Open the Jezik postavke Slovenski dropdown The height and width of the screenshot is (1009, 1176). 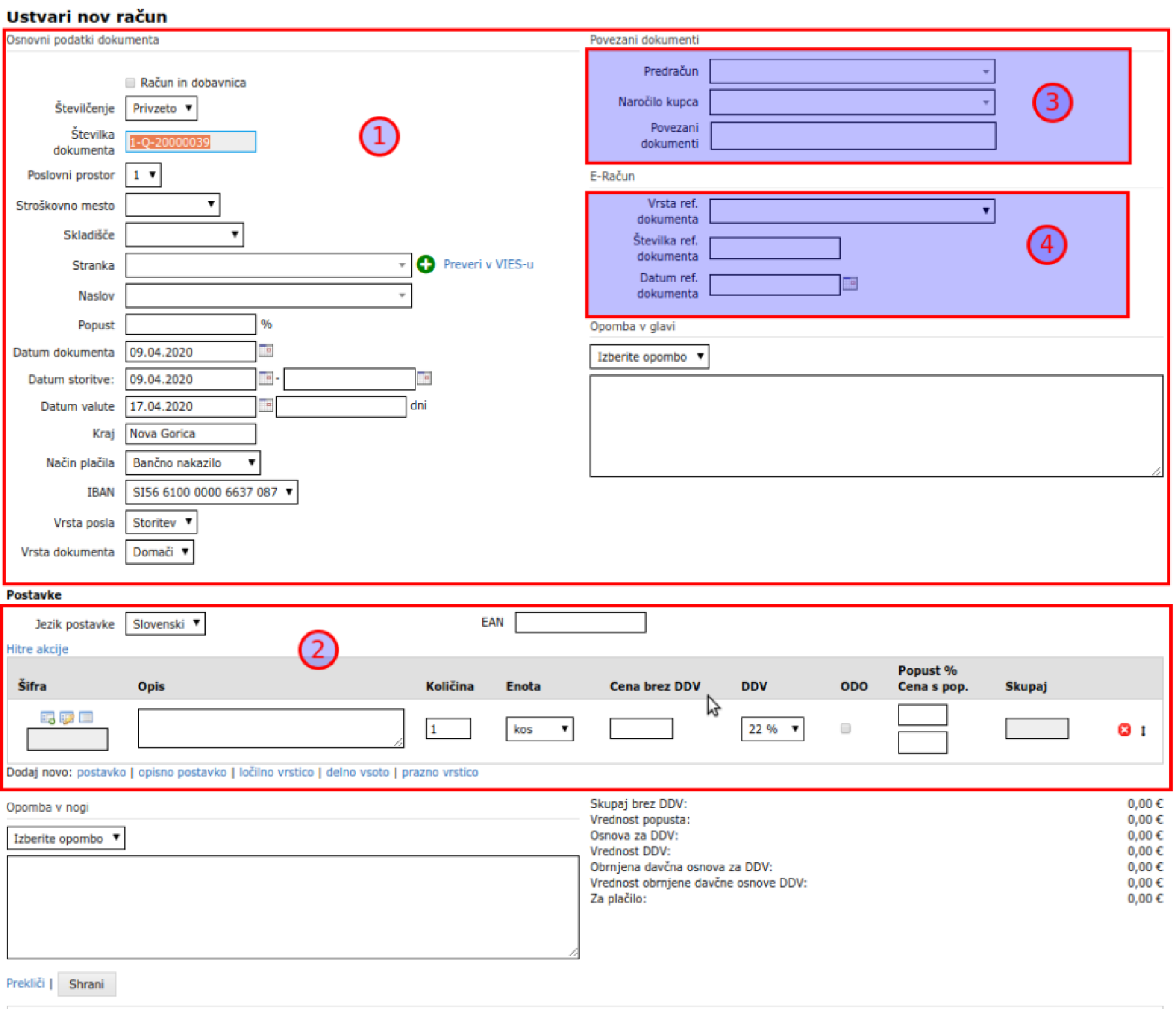165,624
